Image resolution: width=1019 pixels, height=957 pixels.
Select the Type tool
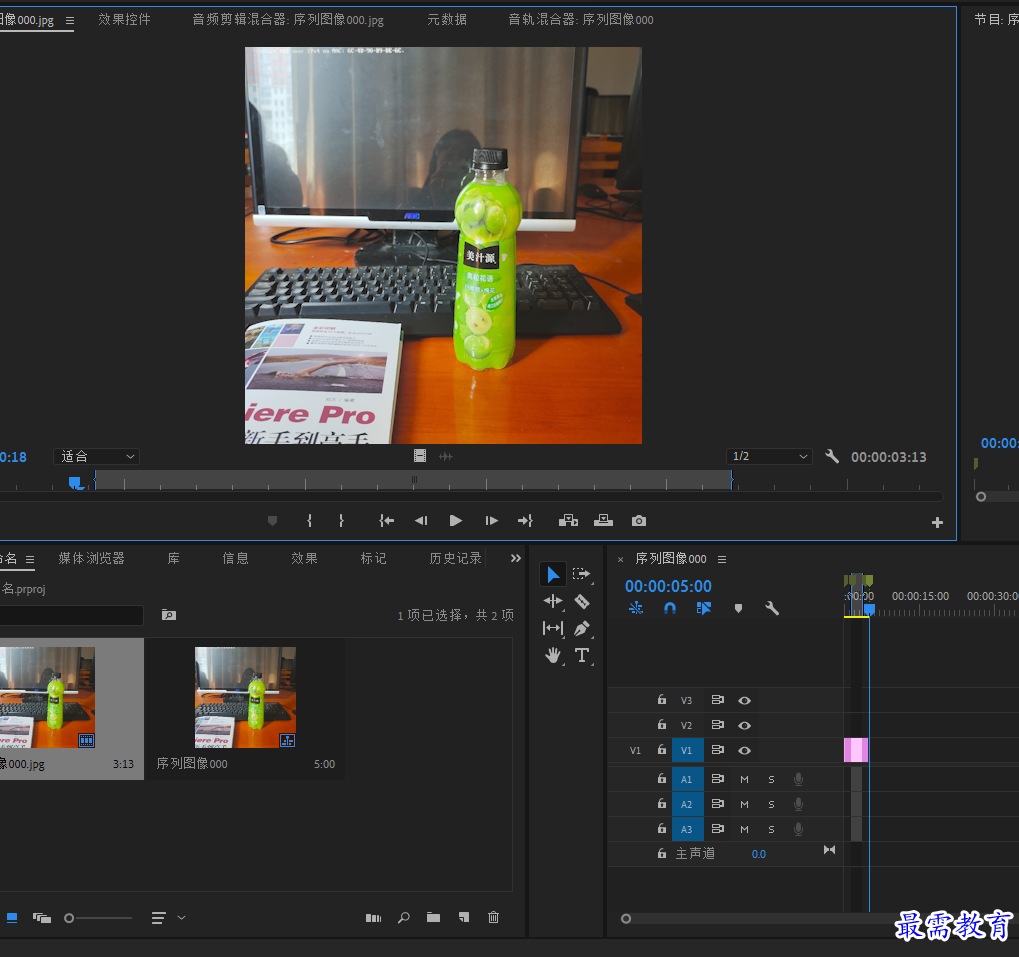(x=582, y=656)
